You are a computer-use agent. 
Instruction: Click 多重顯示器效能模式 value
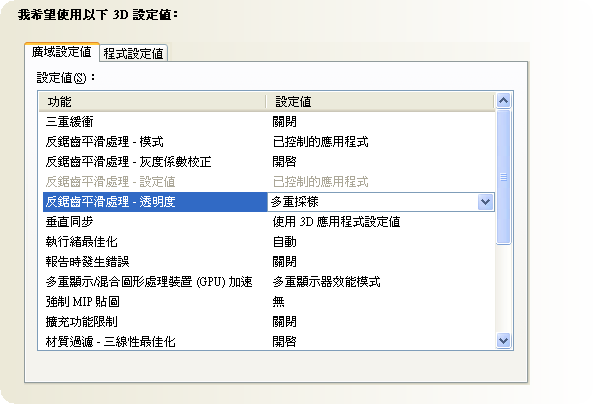(x=327, y=282)
